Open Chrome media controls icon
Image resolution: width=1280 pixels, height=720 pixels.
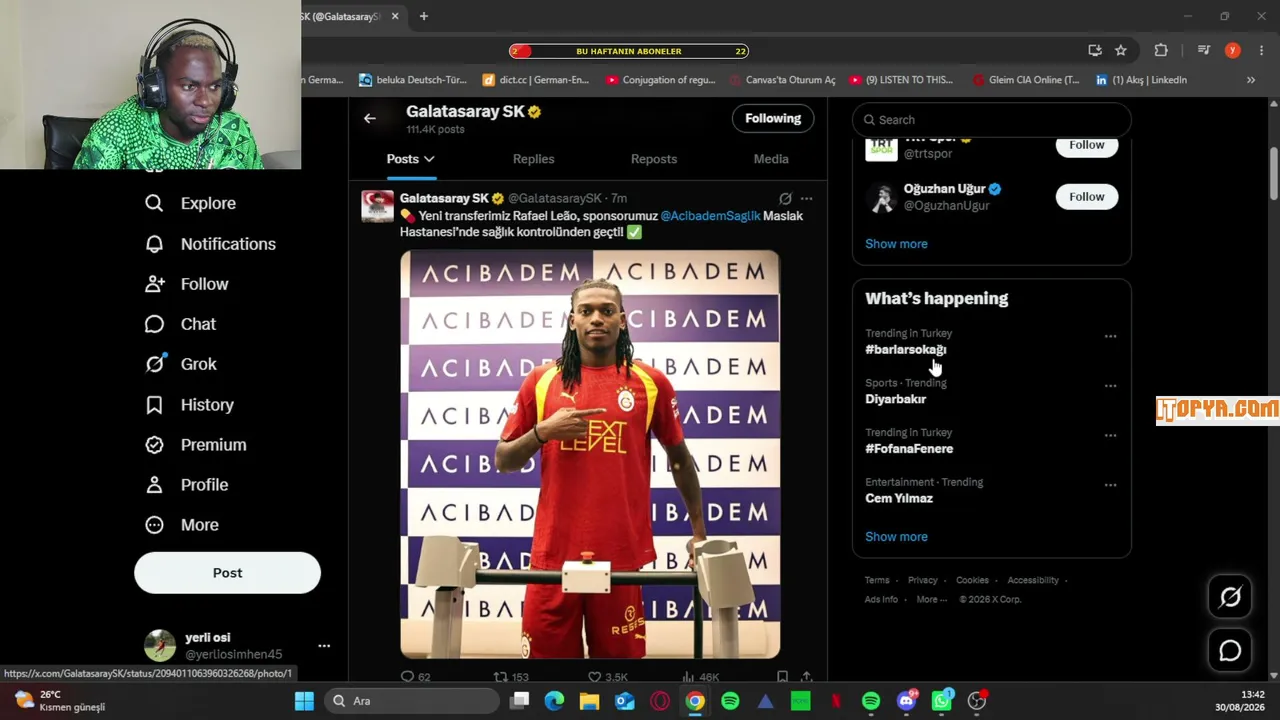pos(1204,50)
